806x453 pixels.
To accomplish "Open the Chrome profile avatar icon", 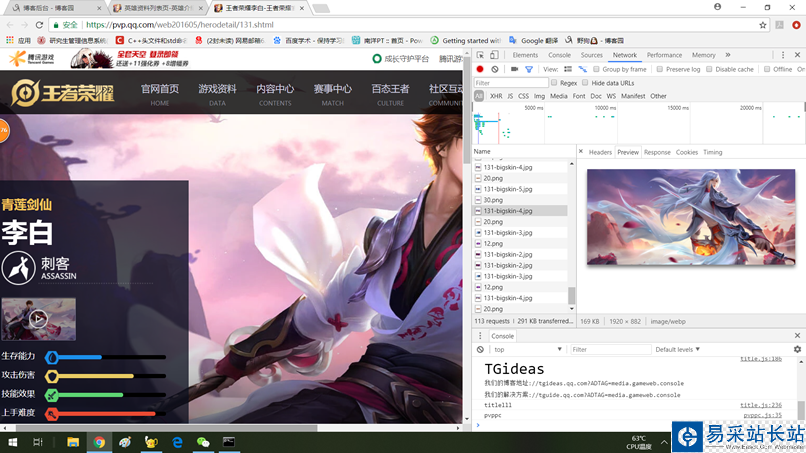I will click(718, 7).
